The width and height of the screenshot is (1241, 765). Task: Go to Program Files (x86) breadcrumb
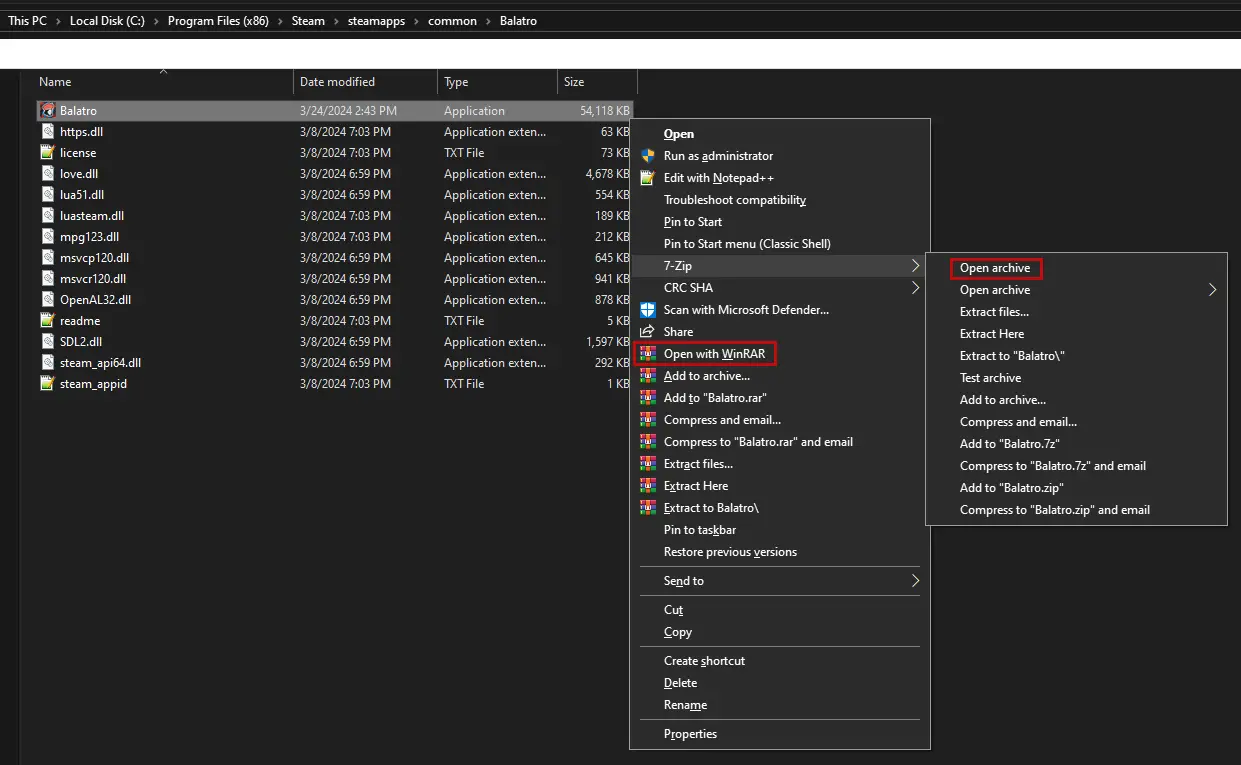[x=218, y=21]
